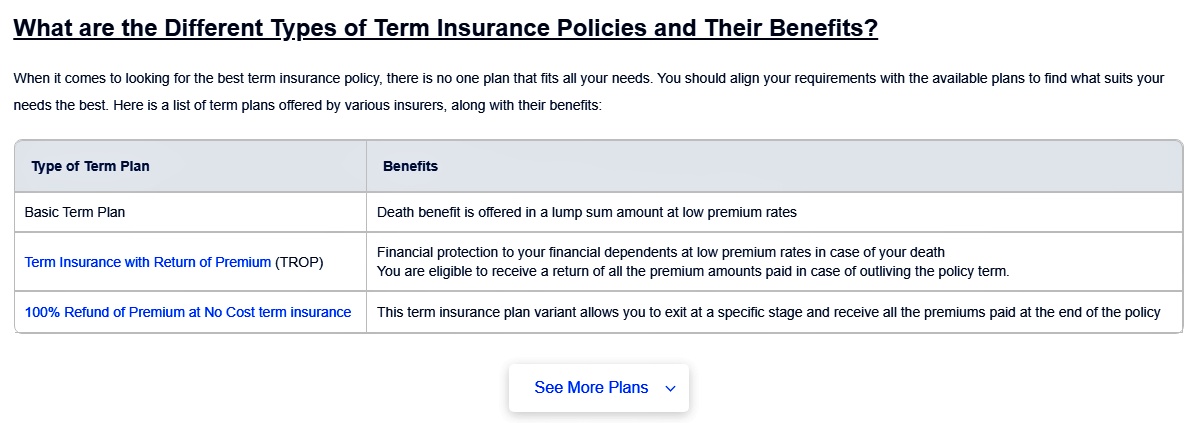Click the exit at a specific stage description

(768, 312)
